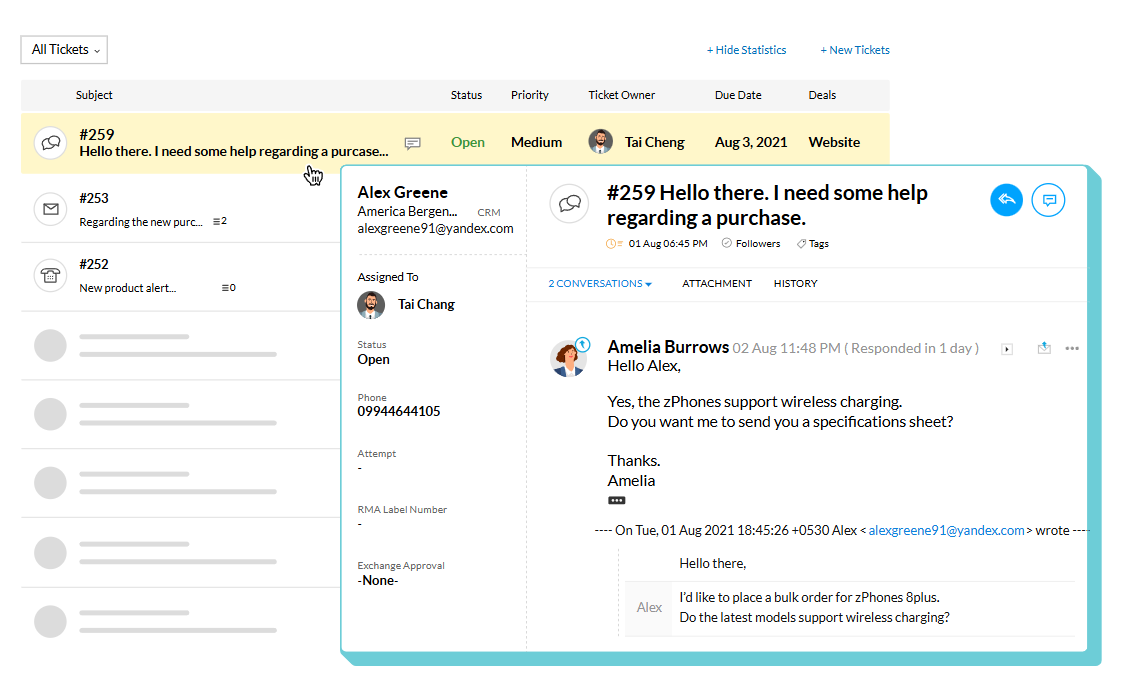
Task: Open the alexgreene91@yandex.com email link
Action: point(944,530)
